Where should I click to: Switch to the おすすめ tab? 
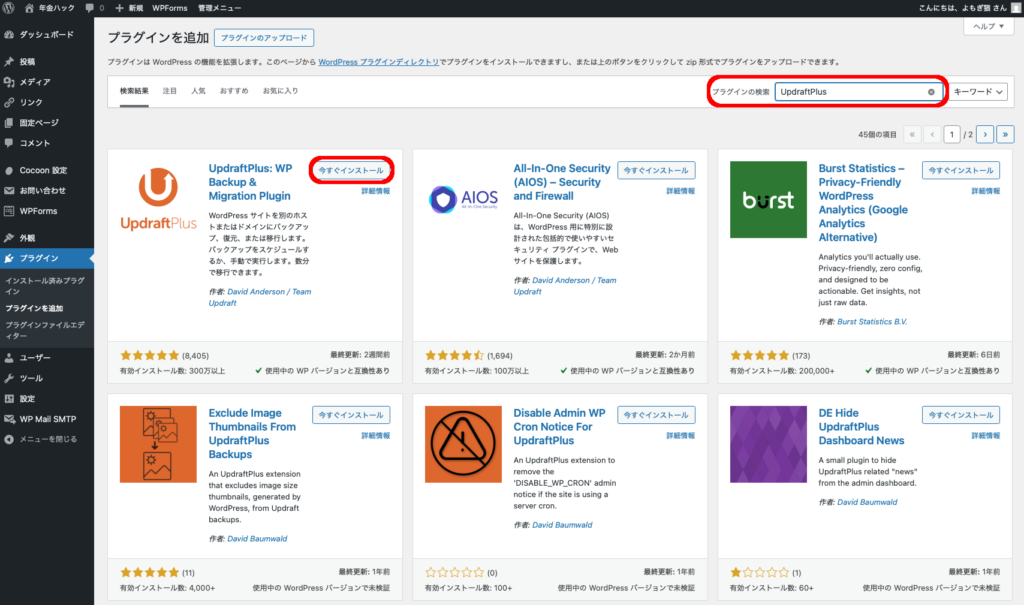click(234, 91)
